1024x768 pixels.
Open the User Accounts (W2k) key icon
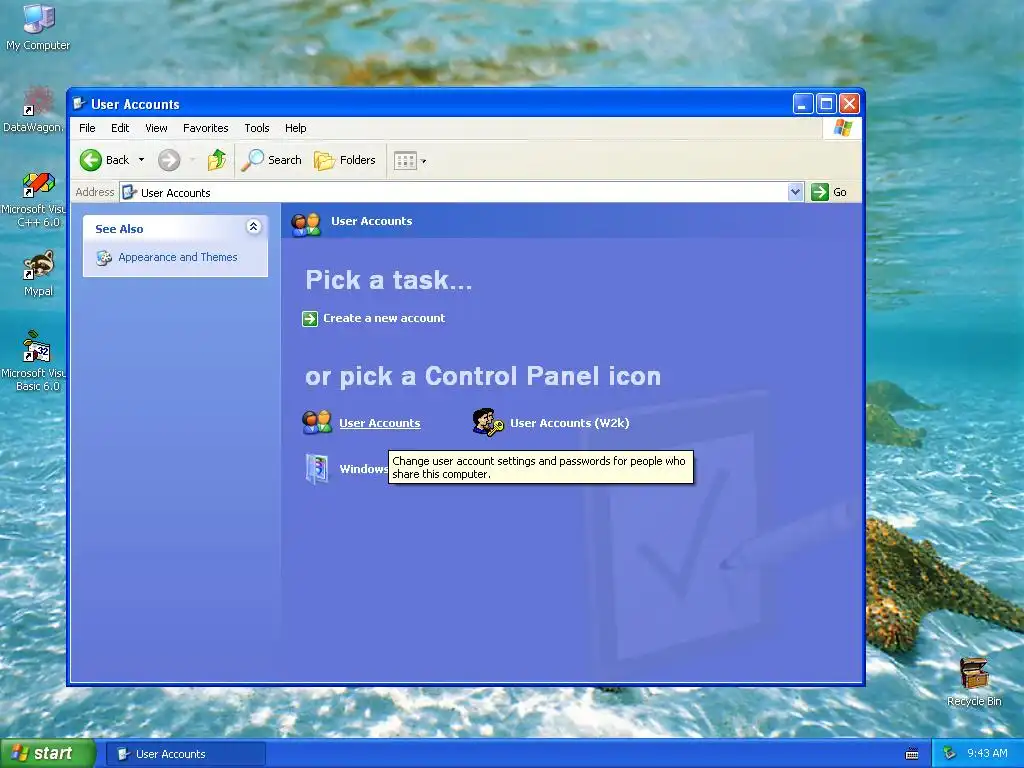488,422
